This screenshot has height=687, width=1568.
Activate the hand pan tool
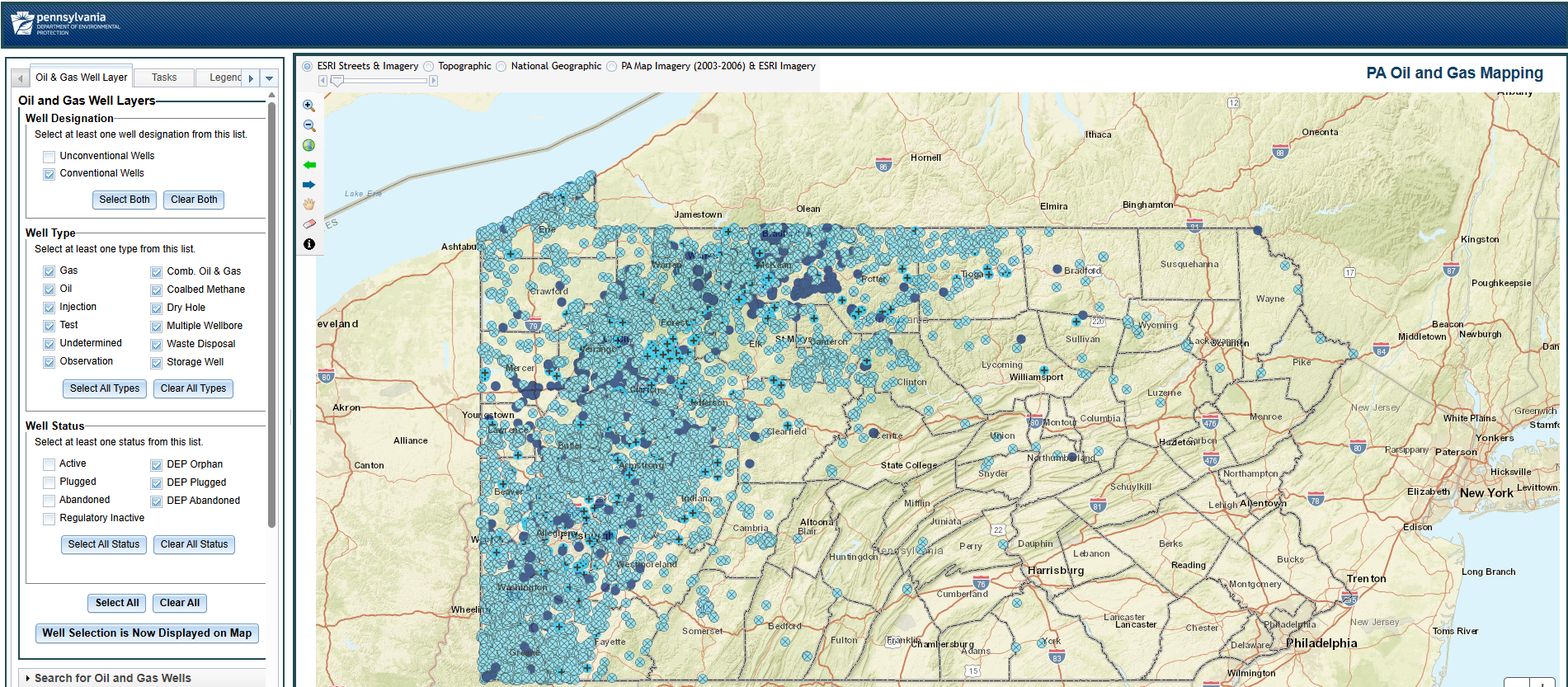[309, 205]
